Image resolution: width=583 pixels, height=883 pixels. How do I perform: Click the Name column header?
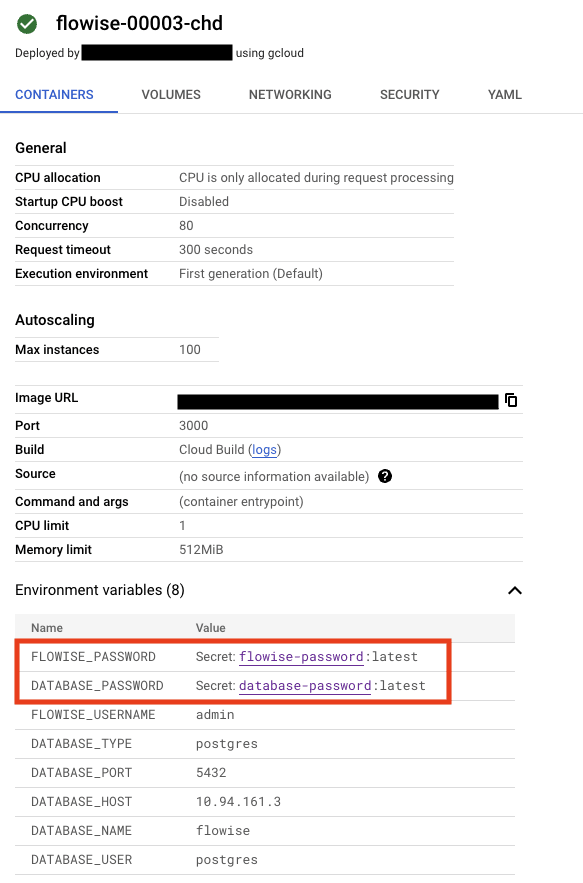[47, 628]
